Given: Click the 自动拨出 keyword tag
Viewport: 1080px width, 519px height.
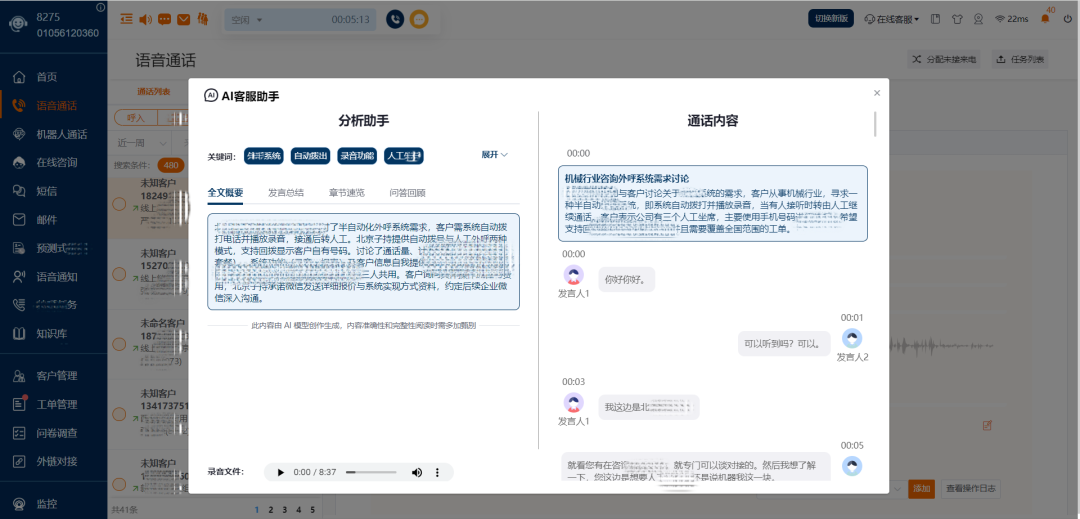Looking at the screenshot, I should point(311,156).
